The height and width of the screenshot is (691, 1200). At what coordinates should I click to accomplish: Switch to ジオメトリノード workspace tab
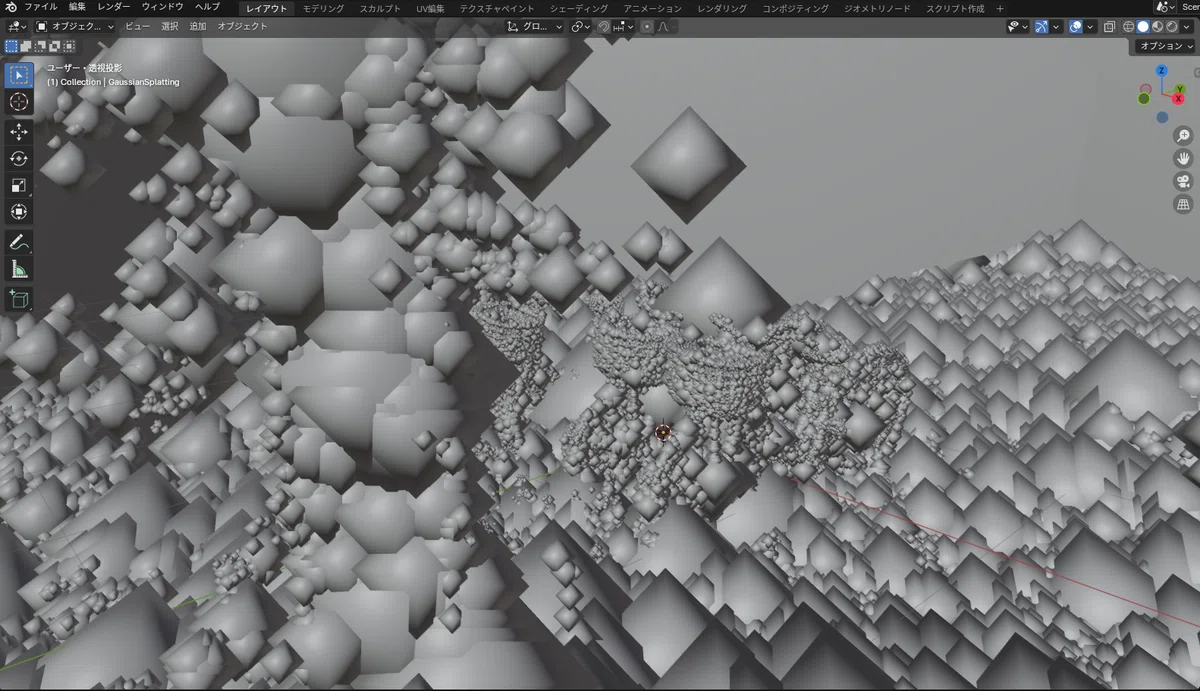coord(877,8)
